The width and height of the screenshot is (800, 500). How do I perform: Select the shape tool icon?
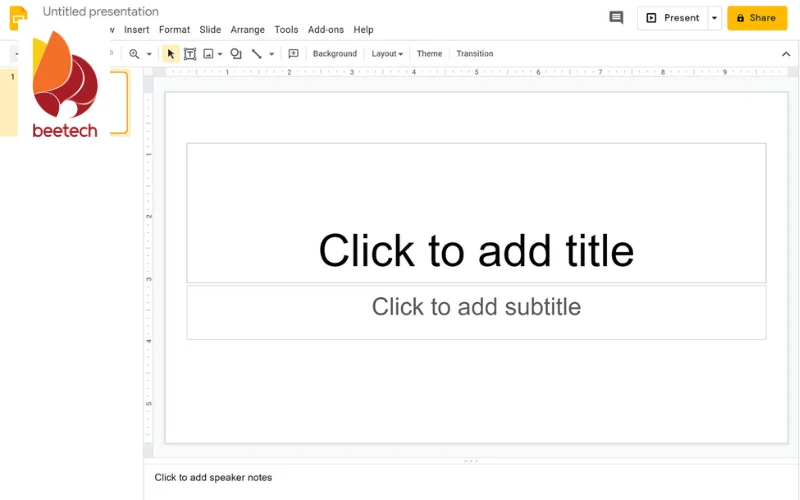click(x=236, y=54)
